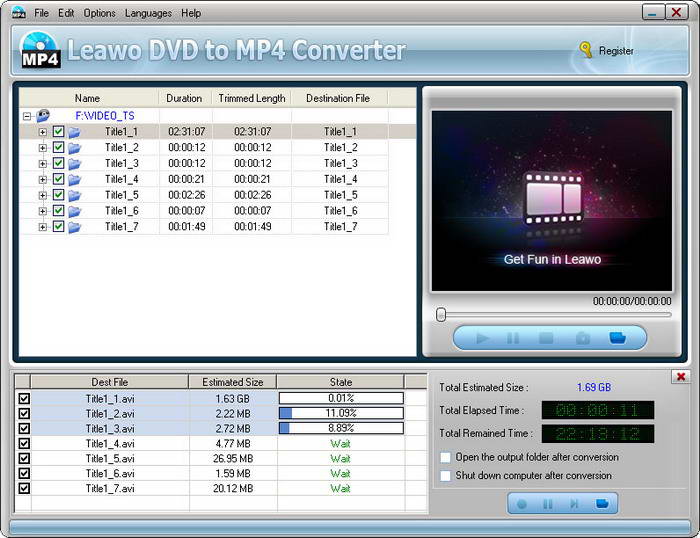Toggle checkbox for Title1_5.avi

coord(24,458)
